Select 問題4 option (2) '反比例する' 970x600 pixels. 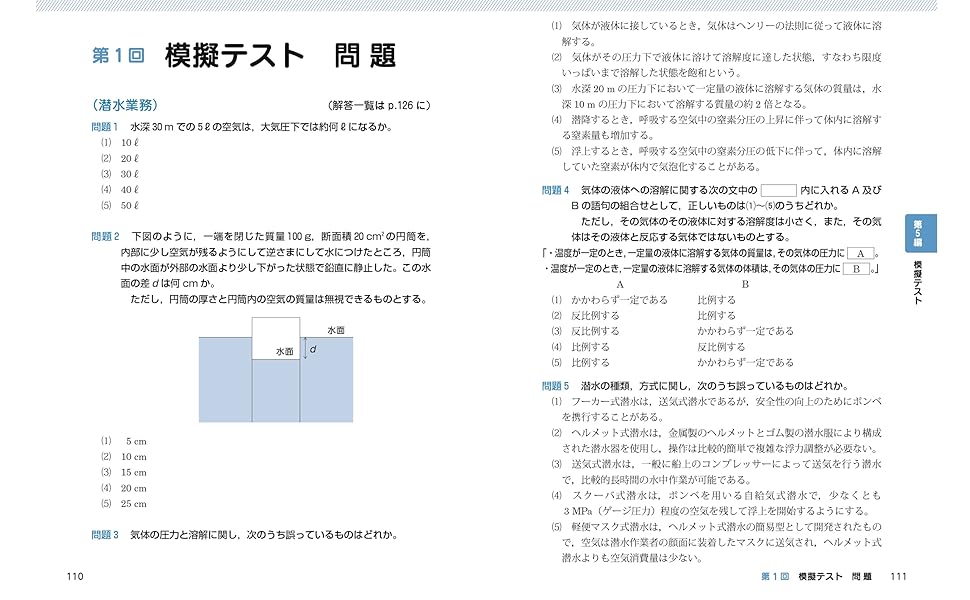pos(595,315)
